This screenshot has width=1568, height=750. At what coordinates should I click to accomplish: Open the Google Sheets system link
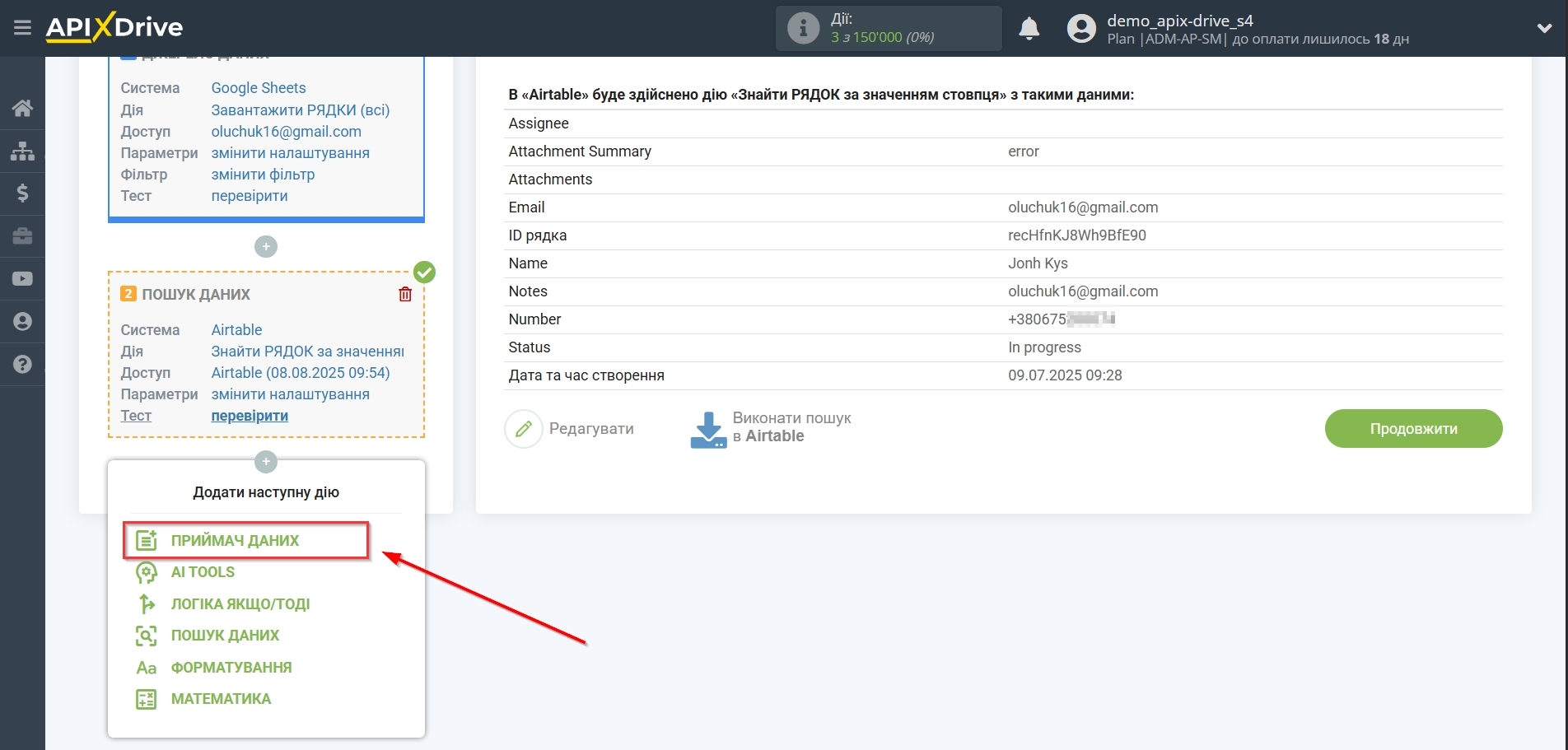coord(259,88)
